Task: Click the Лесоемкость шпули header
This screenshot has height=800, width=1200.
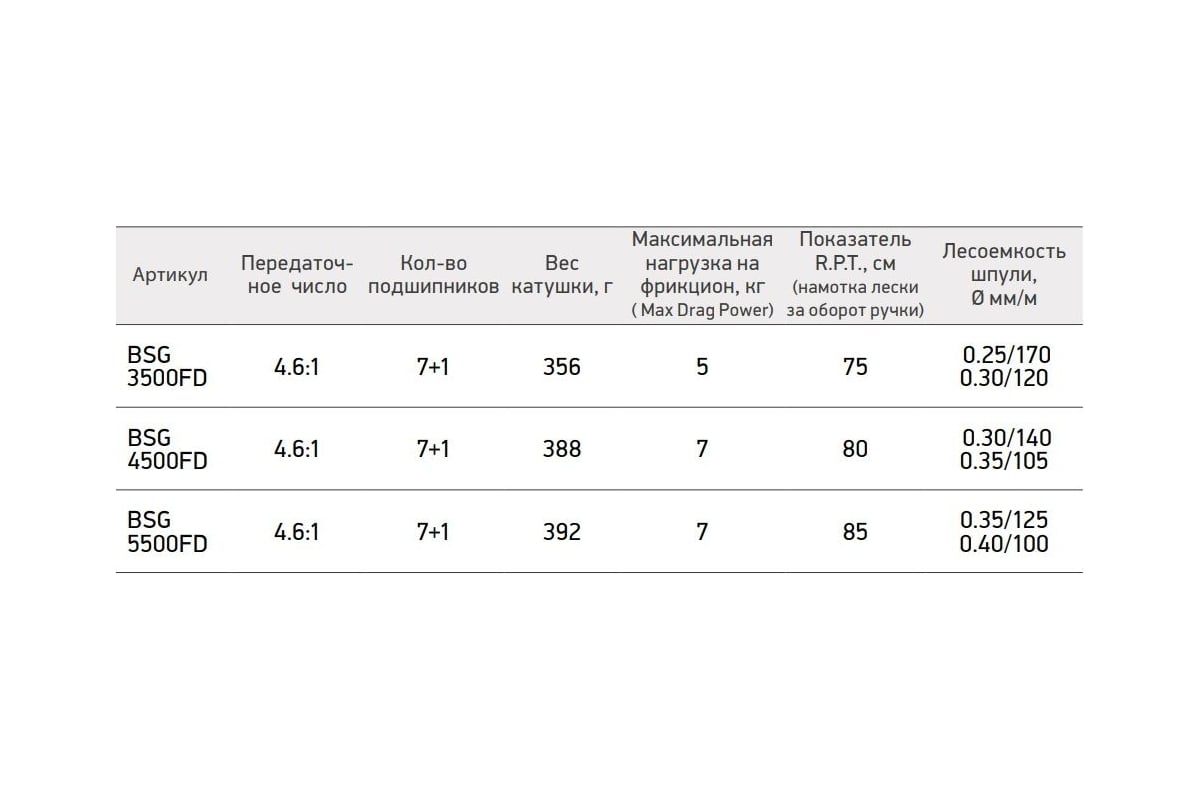Action: pyautogui.click(x=1004, y=275)
